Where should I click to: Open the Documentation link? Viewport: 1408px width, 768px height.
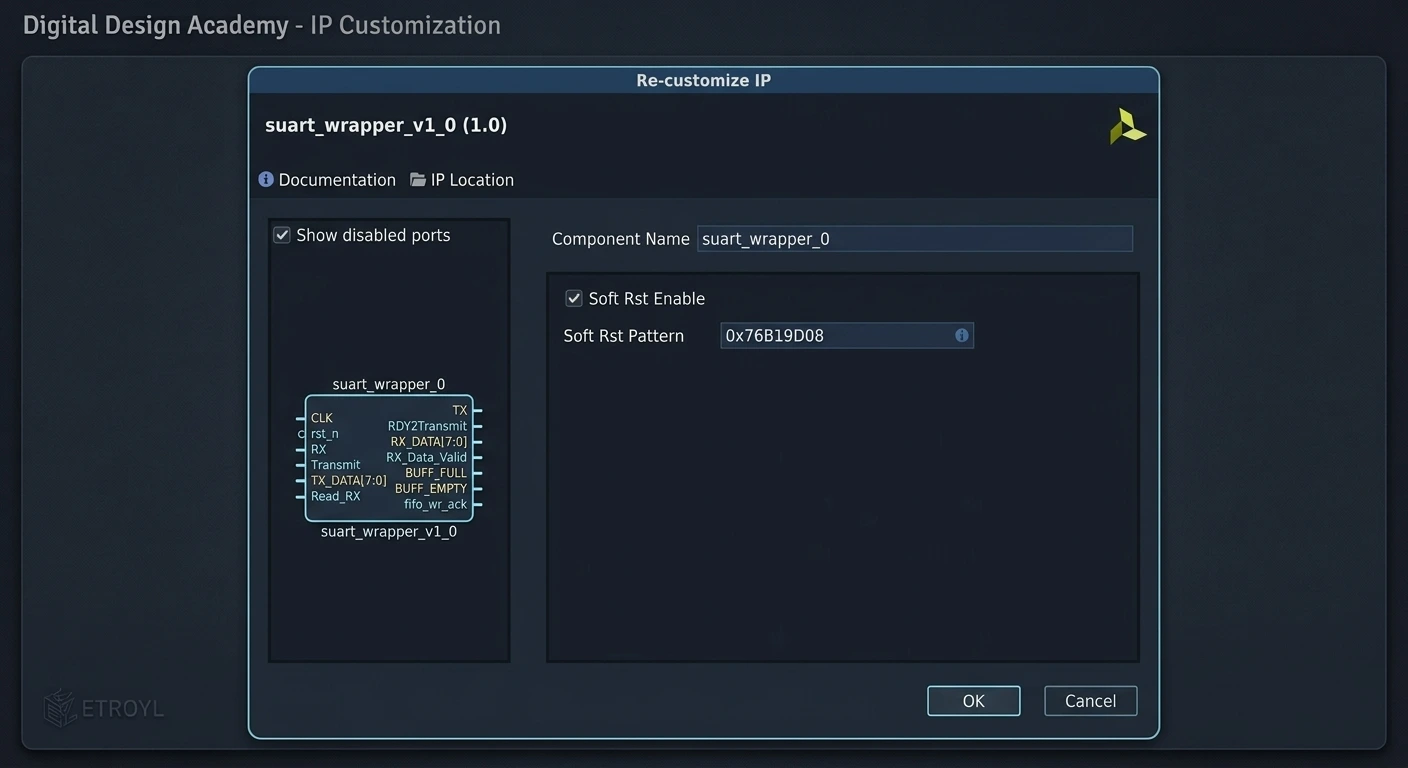click(337, 180)
